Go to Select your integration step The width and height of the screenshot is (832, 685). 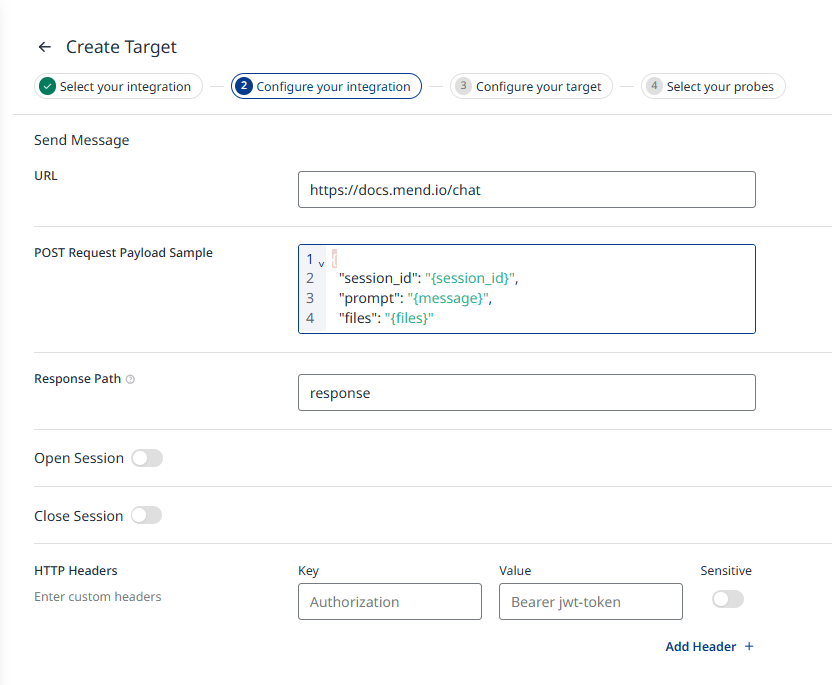[x=125, y=87]
